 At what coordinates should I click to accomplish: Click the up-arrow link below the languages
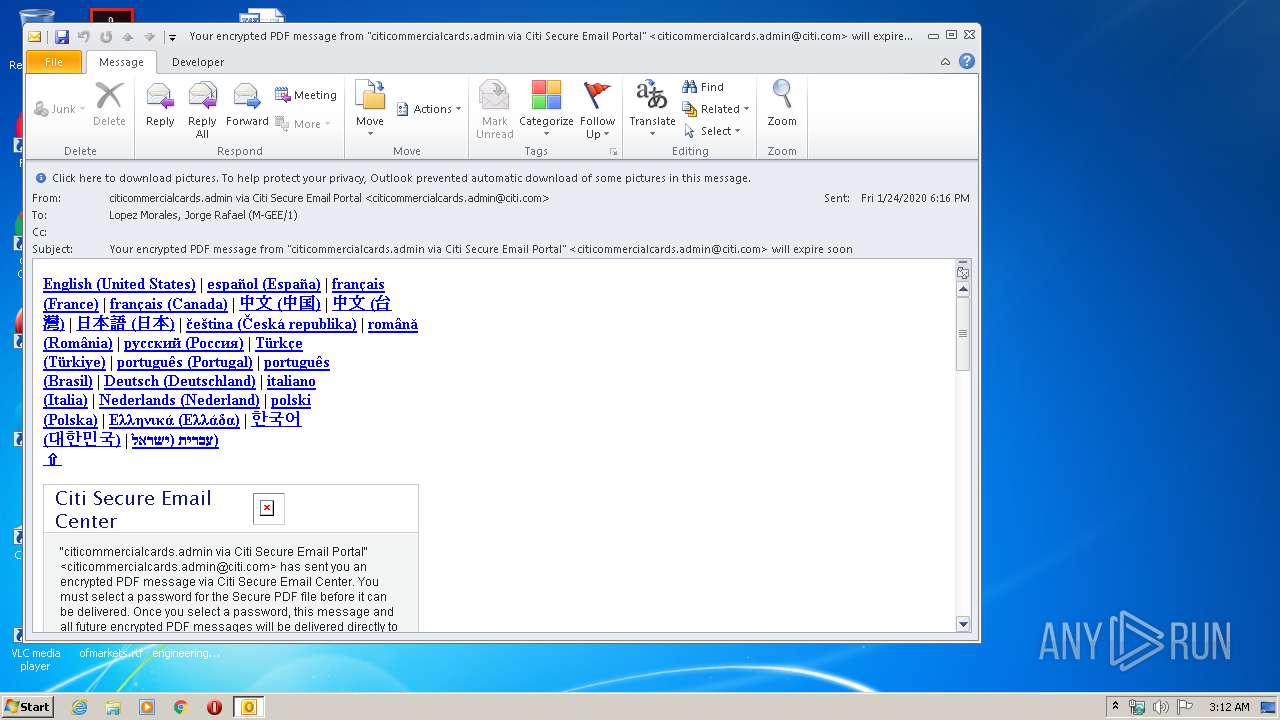coord(52,459)
